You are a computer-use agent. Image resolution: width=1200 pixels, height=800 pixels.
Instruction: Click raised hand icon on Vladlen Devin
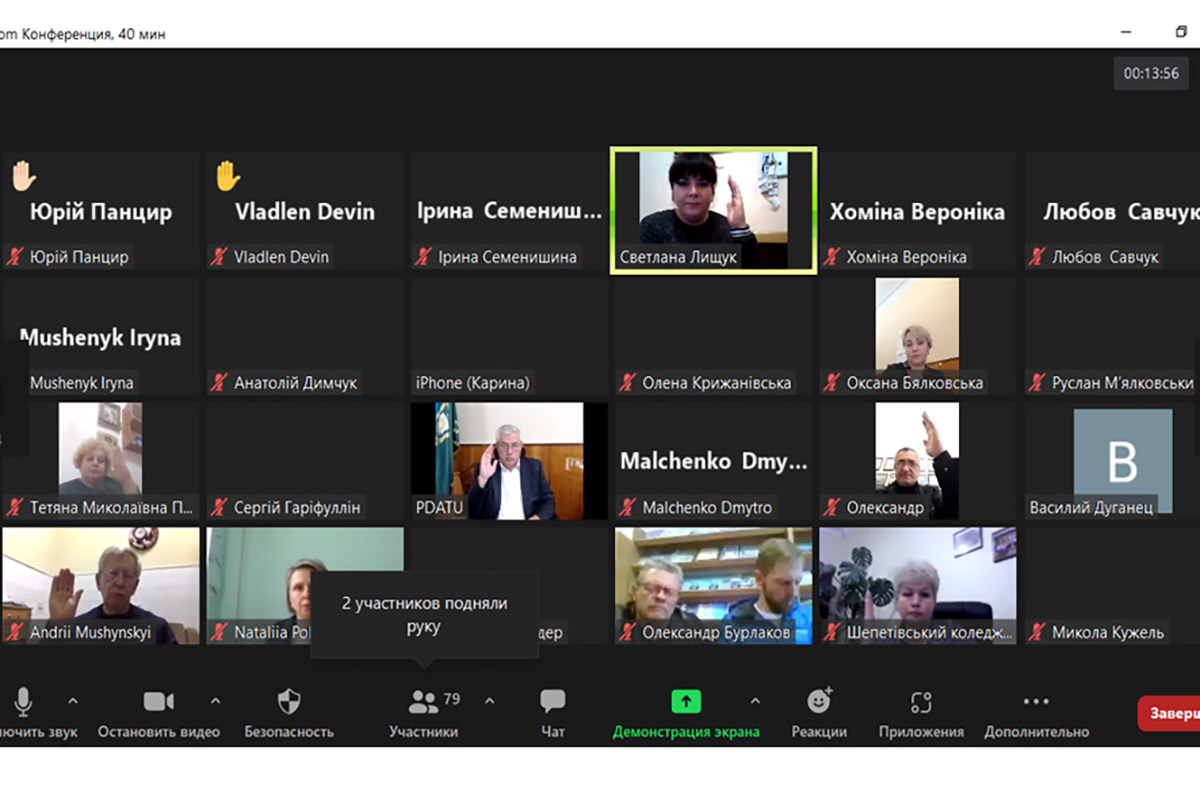pyautogui.click(x=228, y=176)
